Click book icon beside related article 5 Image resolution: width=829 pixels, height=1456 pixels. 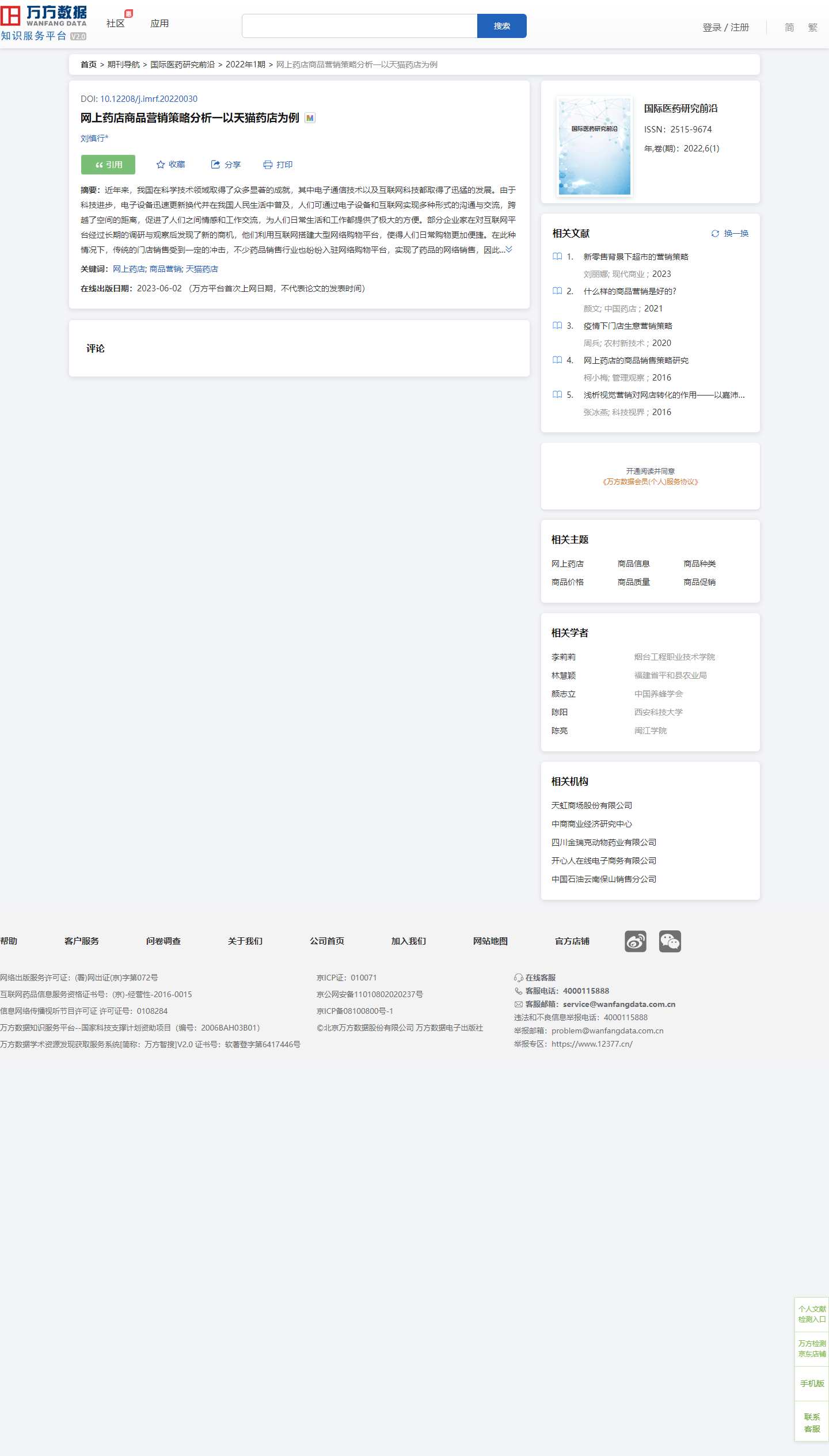coord(557,395)
